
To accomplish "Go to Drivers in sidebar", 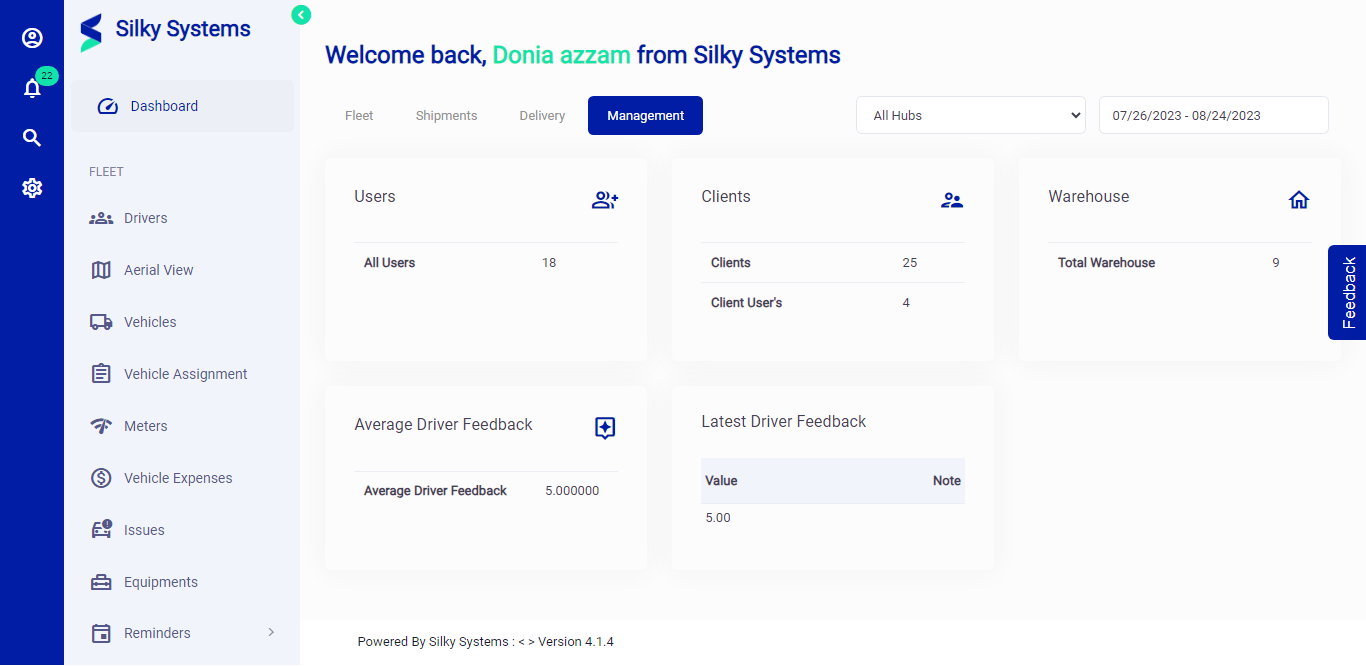I will pos(145,218).
